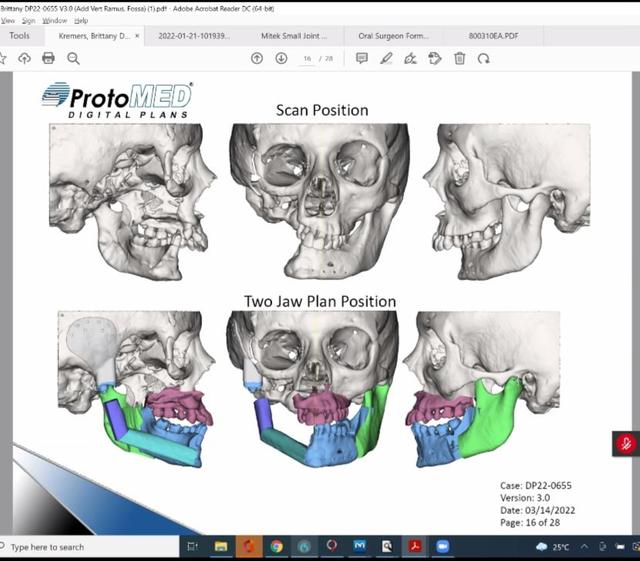Go to next page using down arrow
Screen dimensions: 640x561
click(x=281, y=58)
